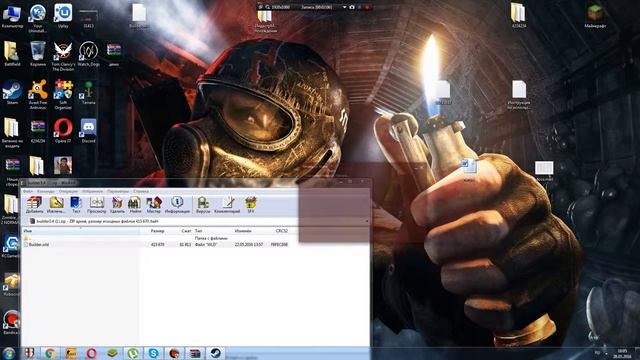Click the camera icon in the recorder bar

click(351, 7)
